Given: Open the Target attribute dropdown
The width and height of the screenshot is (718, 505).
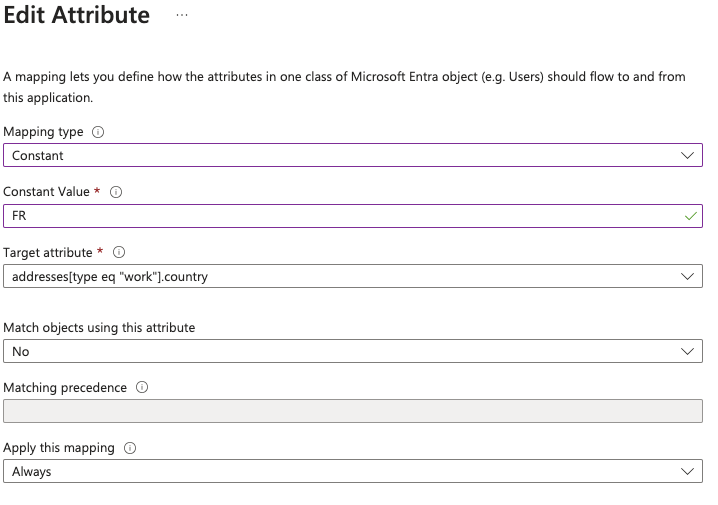Looking at the screenshot, I should click(x=353, y=276).
